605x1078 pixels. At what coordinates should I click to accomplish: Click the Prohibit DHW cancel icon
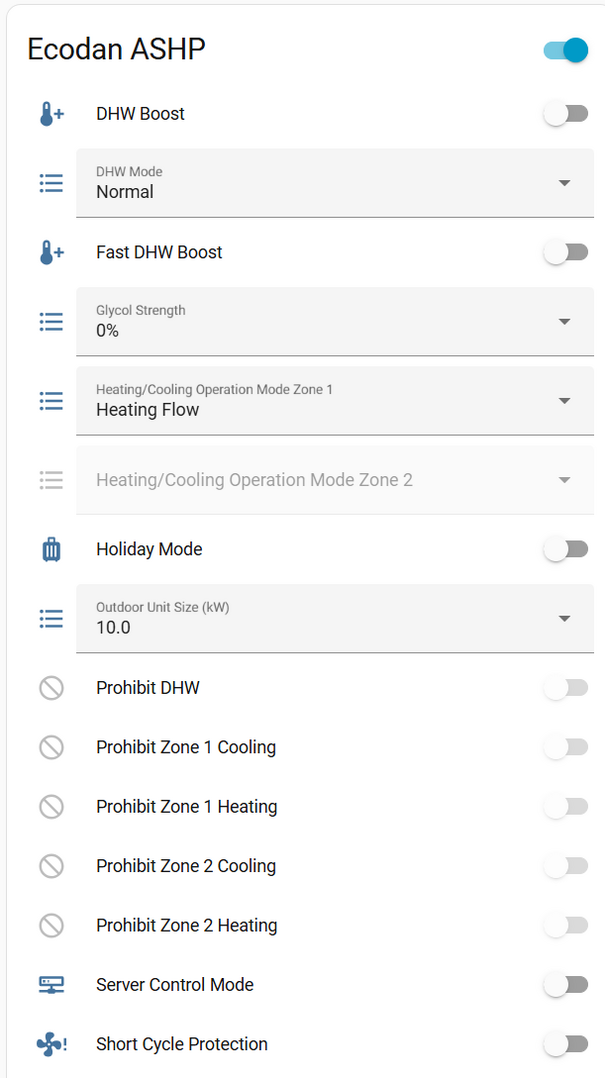(51, 688)
